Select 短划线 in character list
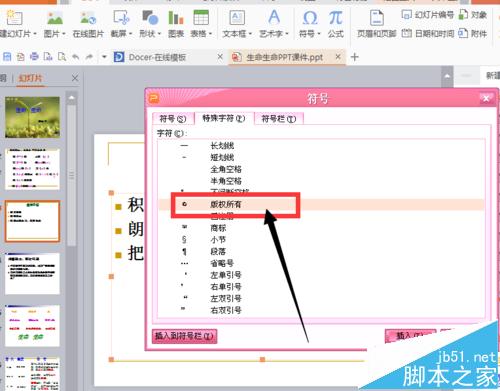Image resolution: width=500 pixels, height=391 pixels. tap(321, 157)
